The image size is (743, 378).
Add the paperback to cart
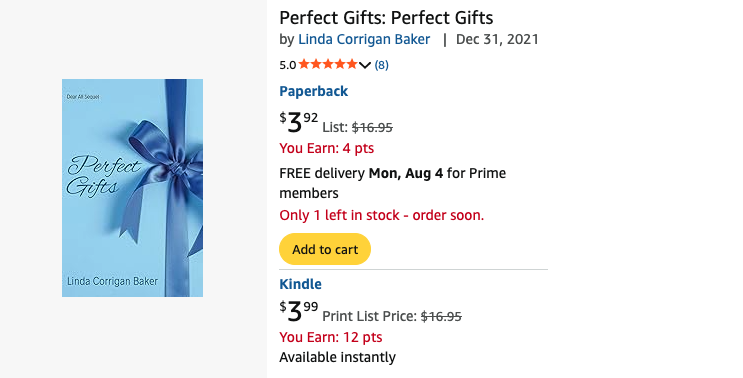pos(325,249)
